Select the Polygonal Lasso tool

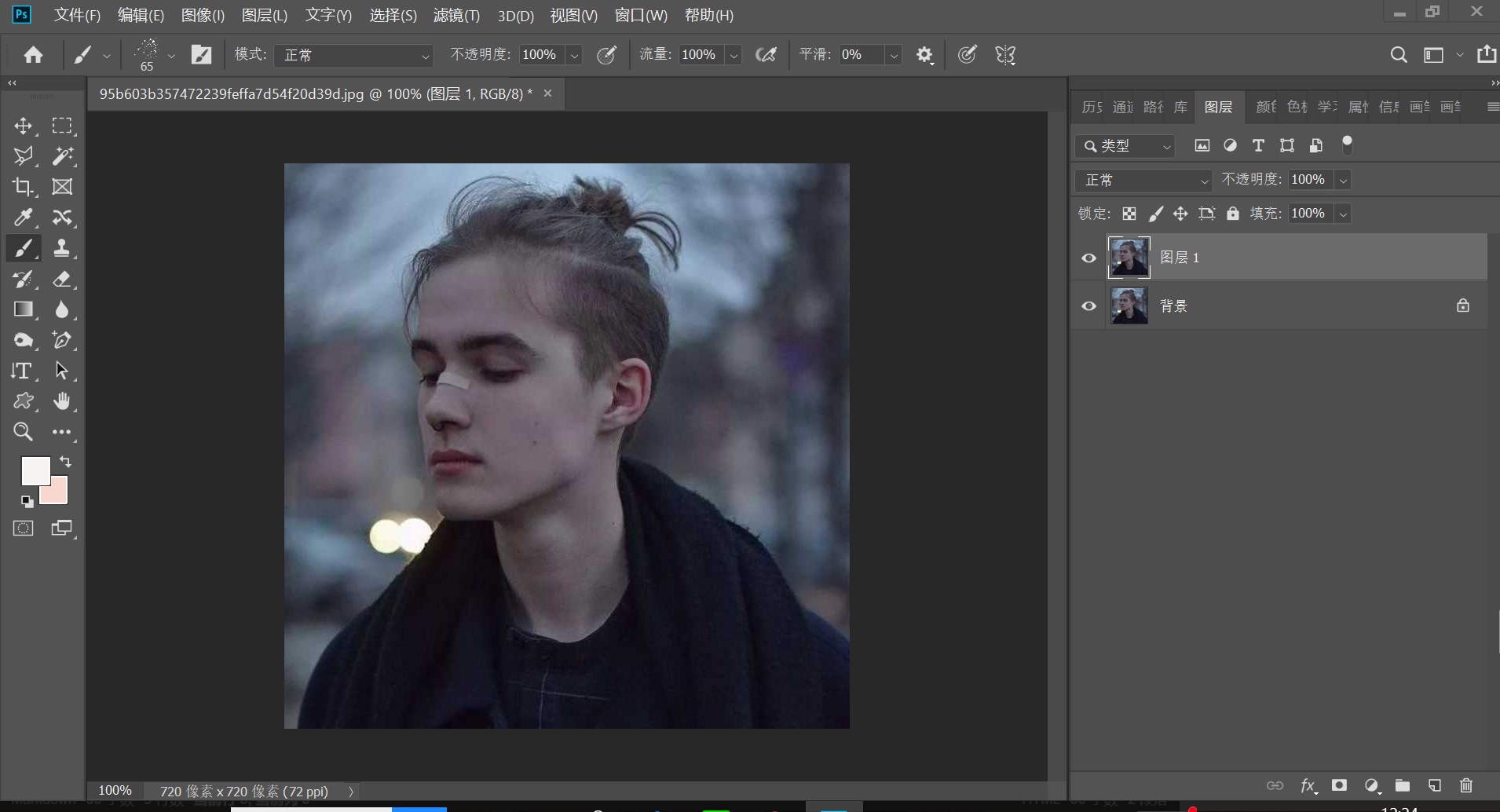[x=23, y=156]
